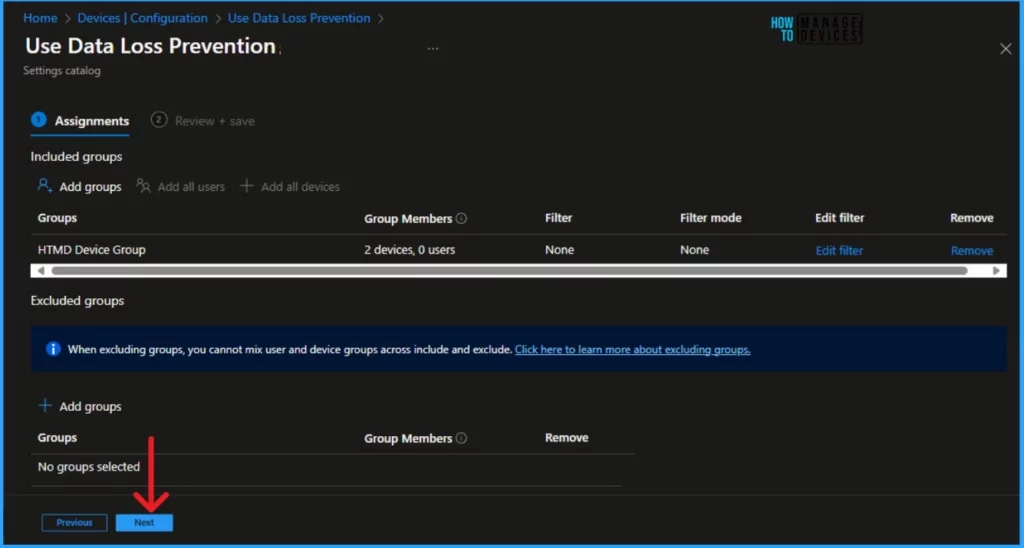1024x548 pixels.
Task: Click the Next button
Action: point(144,523)
